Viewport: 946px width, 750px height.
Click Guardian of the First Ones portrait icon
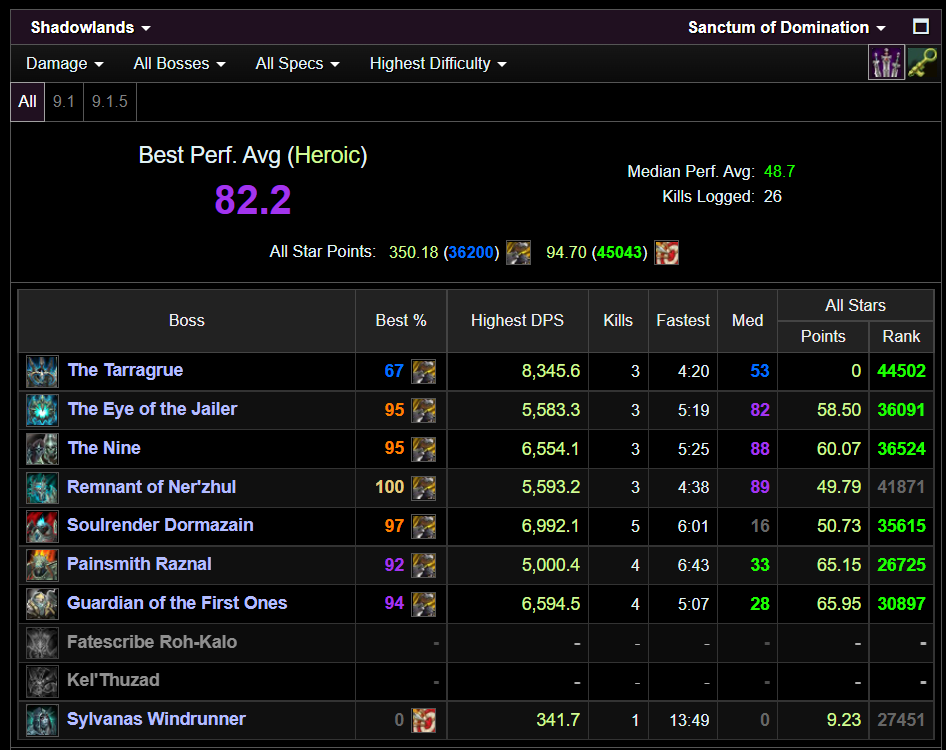(42, 603)
